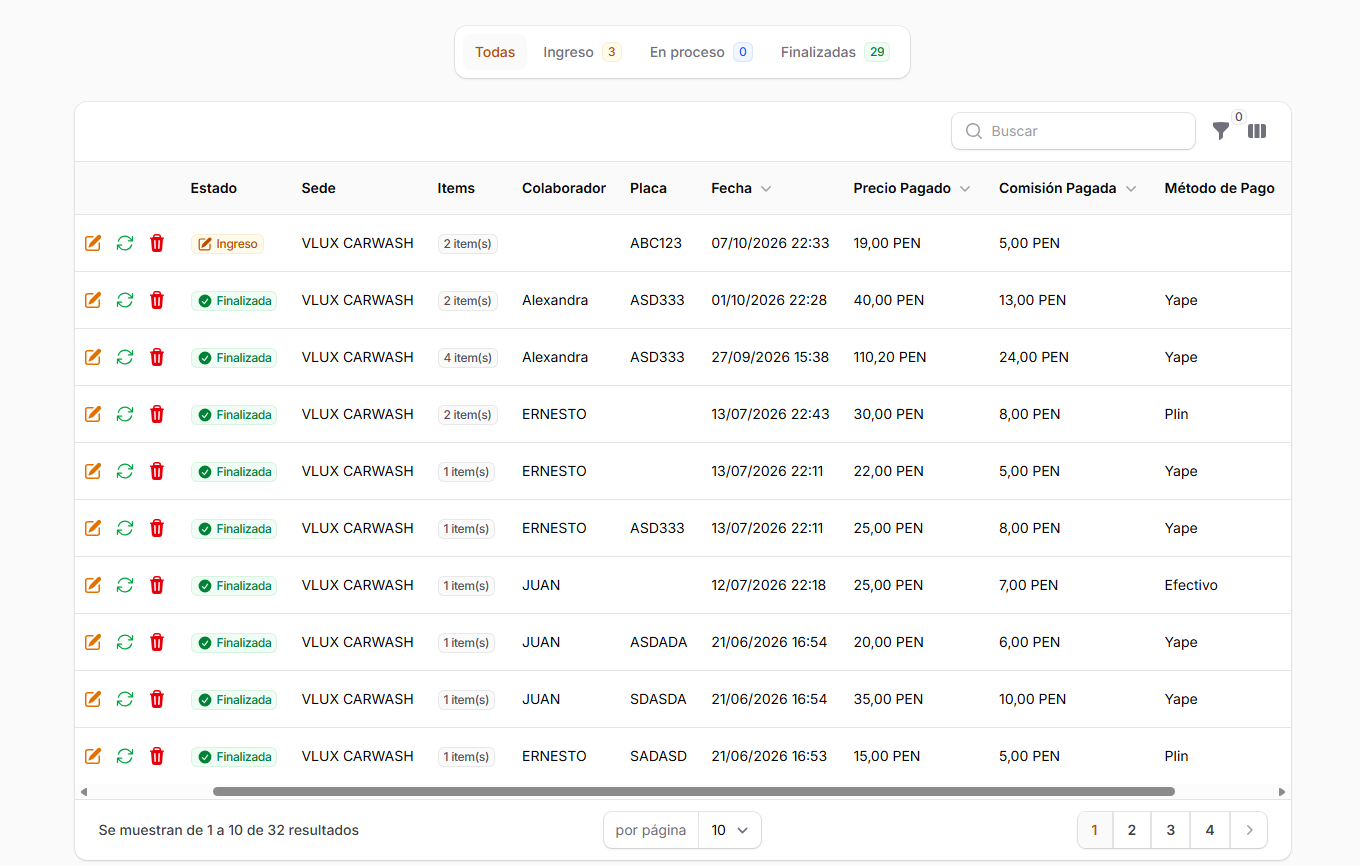Switch to the Todas tab

click(495, 52)
